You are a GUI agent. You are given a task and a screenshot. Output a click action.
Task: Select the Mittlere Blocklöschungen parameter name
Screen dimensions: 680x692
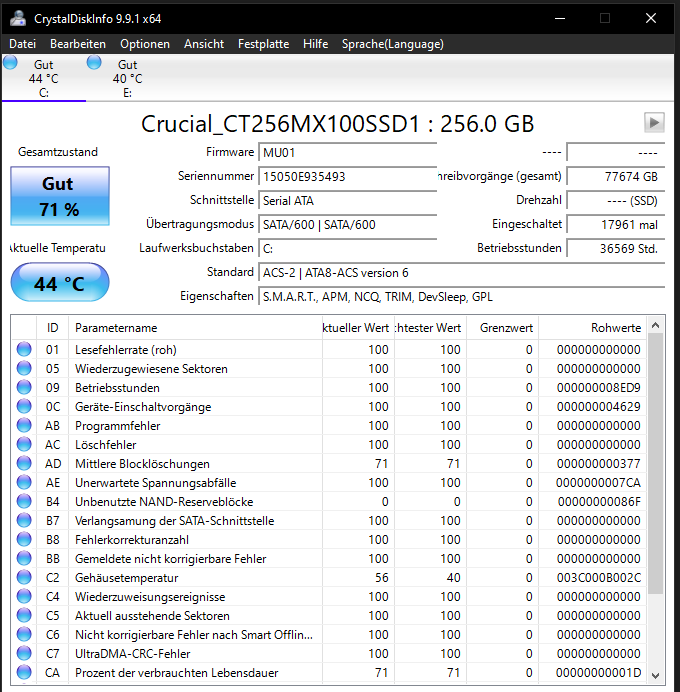(x=142, y=464)
